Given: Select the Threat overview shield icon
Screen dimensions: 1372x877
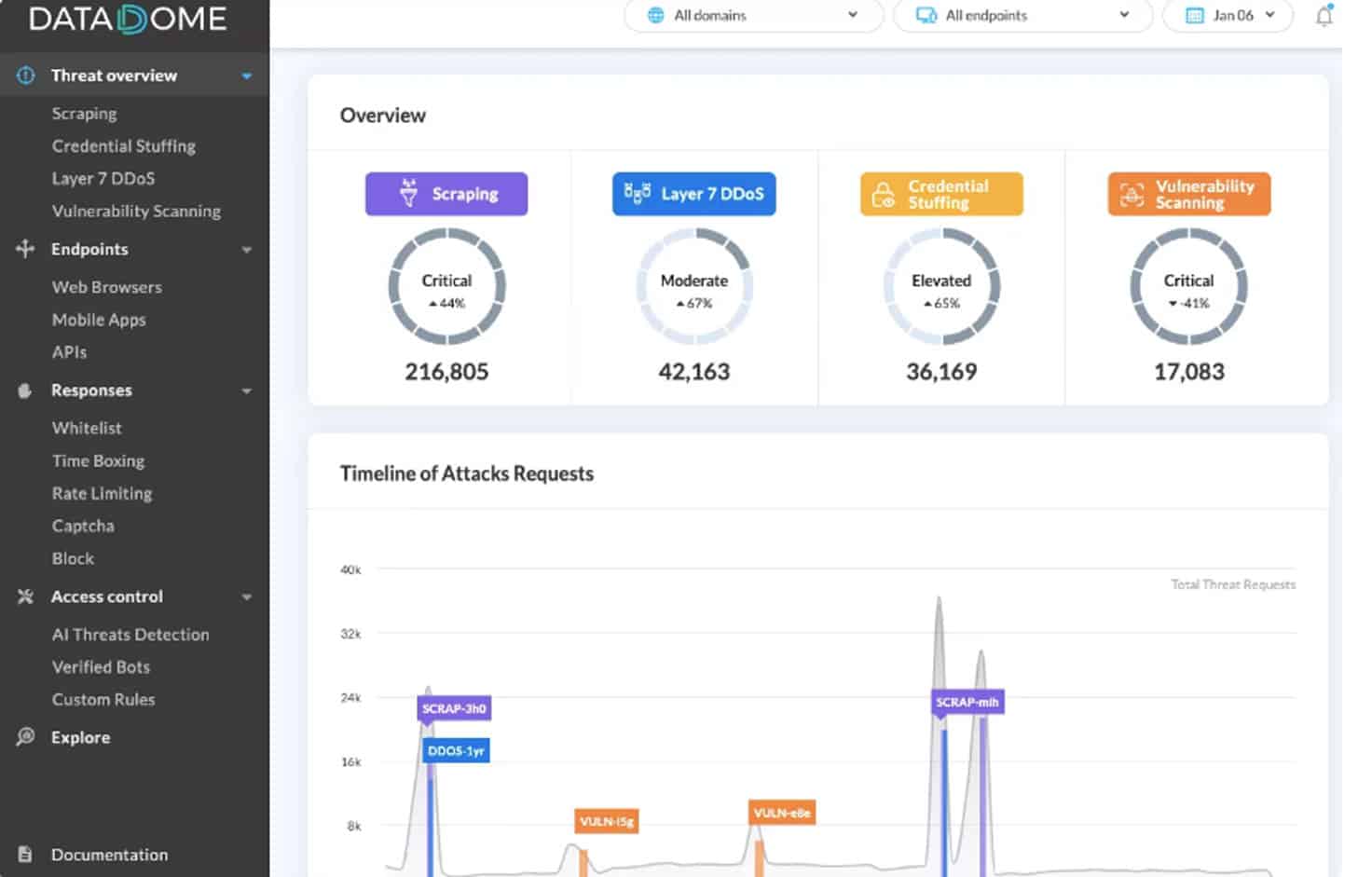Looking at the screenshot, I should pos(24,75).
